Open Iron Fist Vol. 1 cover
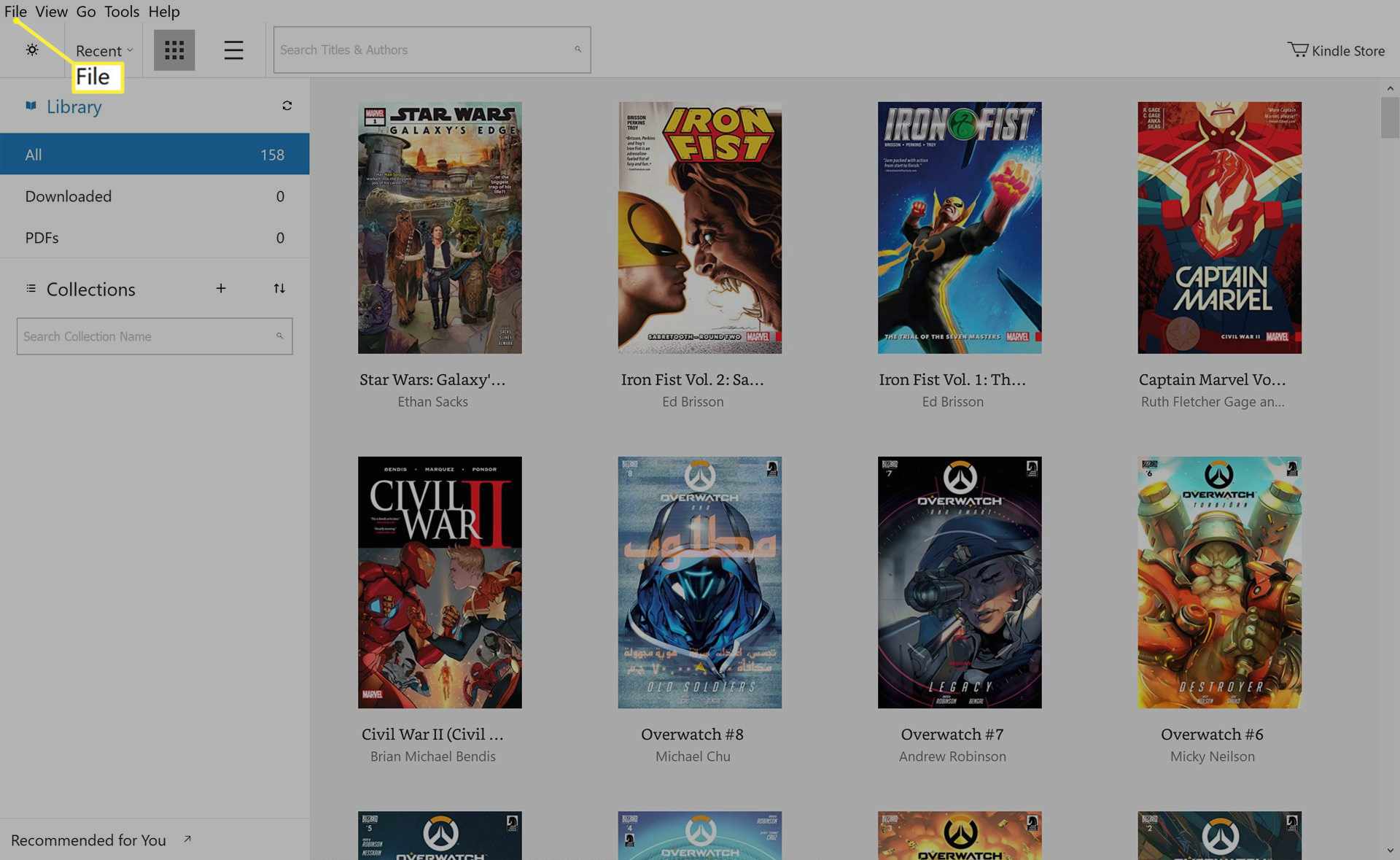 pos(960,228)
